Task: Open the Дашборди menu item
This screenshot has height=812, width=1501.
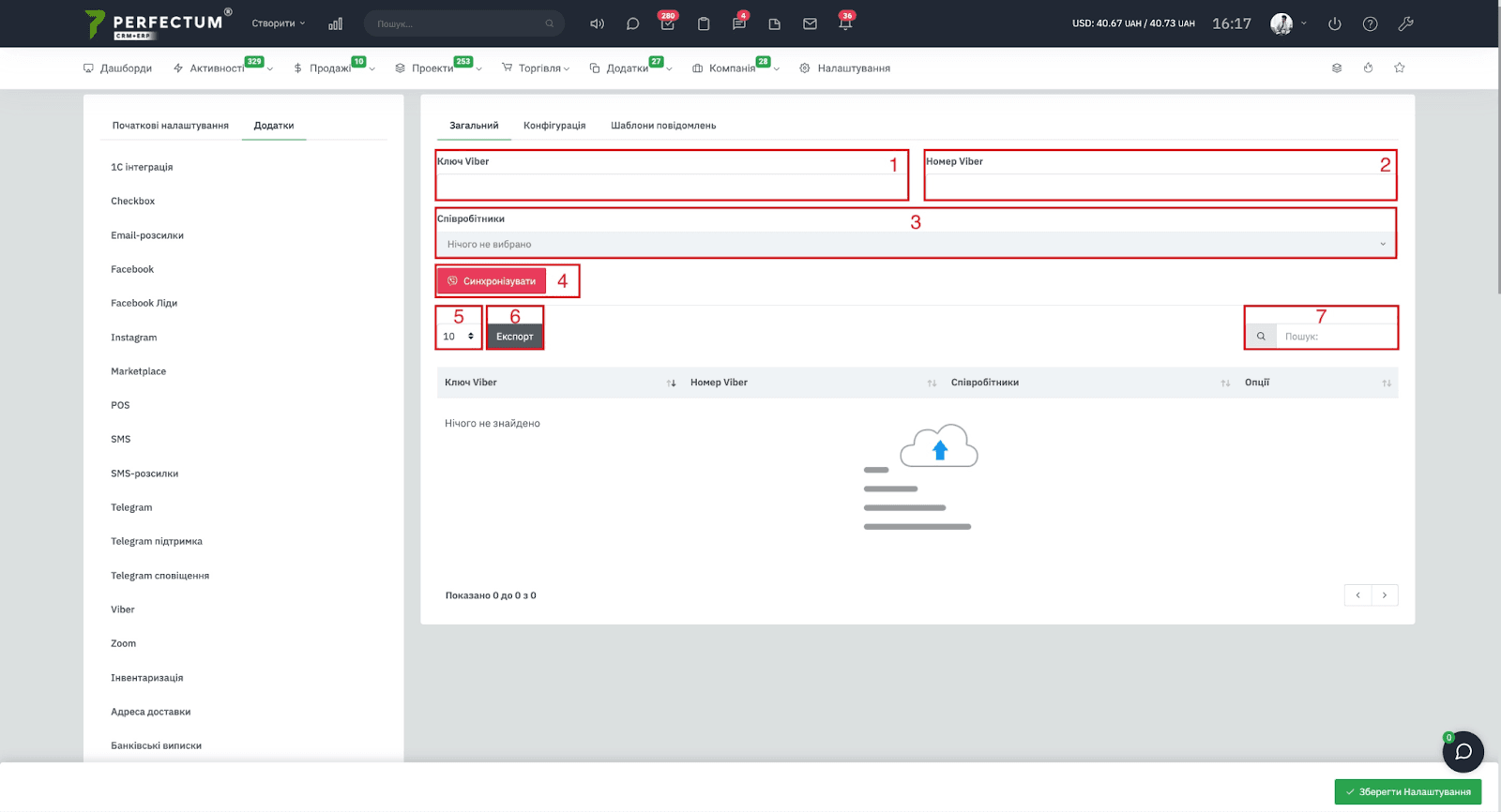Action: click(x=117, y=68)
